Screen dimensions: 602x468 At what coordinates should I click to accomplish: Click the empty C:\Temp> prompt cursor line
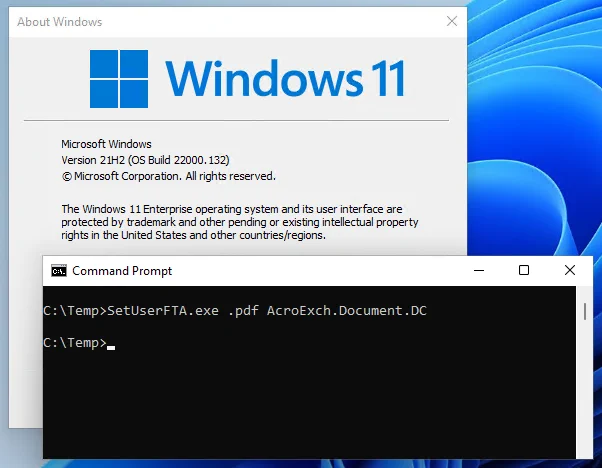point(79,343)
